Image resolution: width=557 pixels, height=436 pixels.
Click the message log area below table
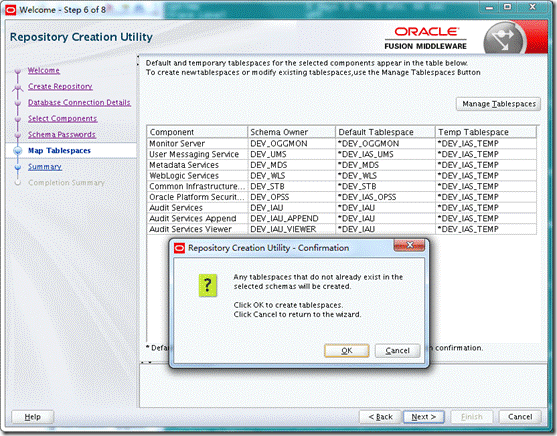coord(343,386)
